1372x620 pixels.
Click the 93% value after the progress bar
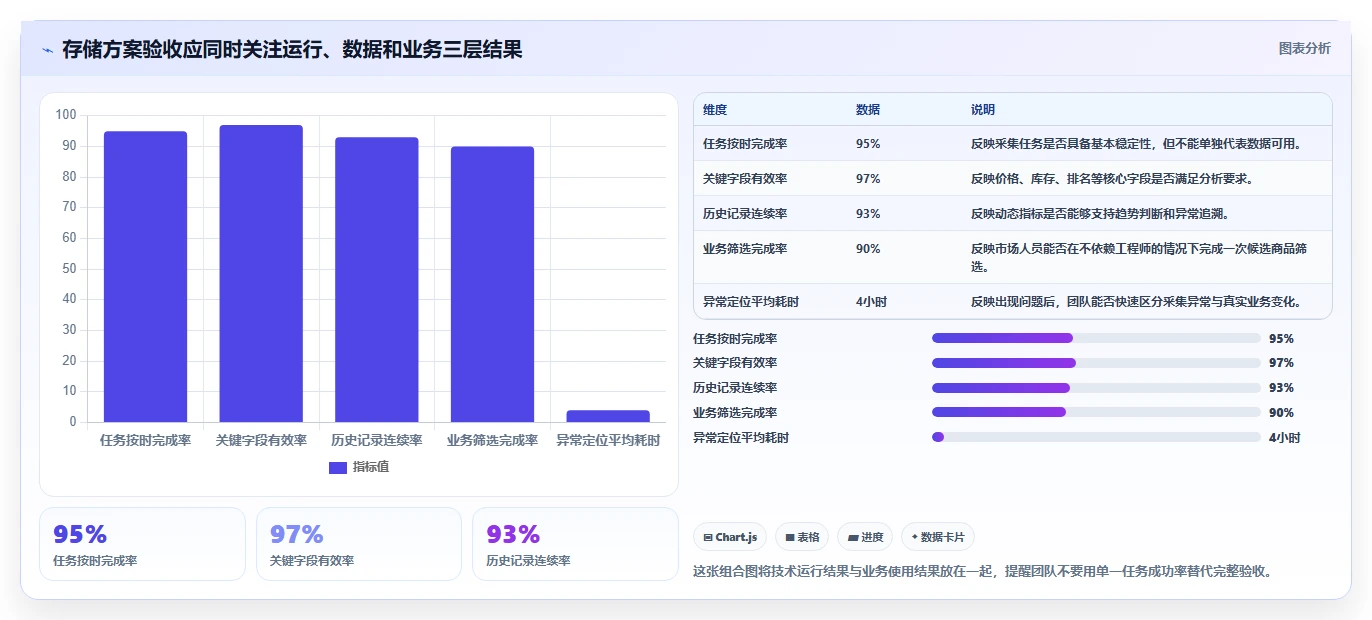click(1281, 388)
